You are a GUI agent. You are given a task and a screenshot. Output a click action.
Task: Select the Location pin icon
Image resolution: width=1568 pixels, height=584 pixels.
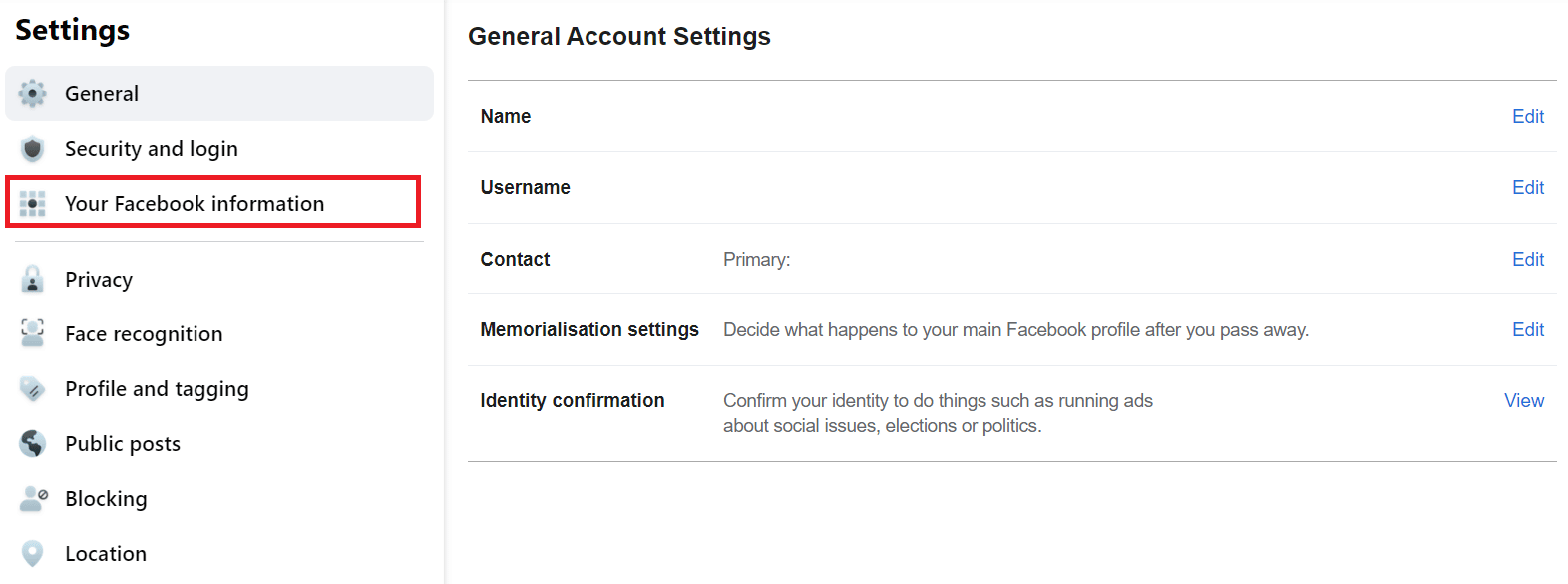32,553
